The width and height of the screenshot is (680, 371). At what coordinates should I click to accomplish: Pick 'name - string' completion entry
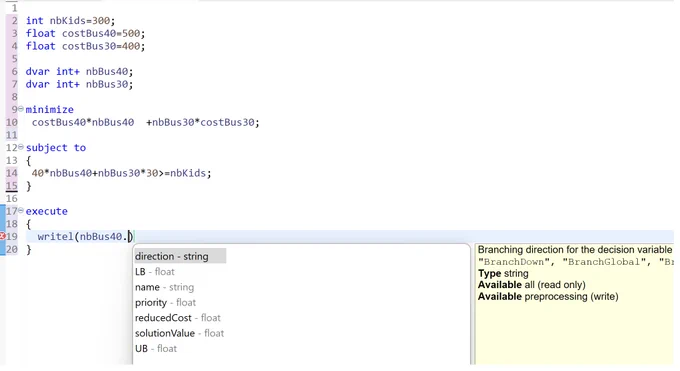coord(164,287)
